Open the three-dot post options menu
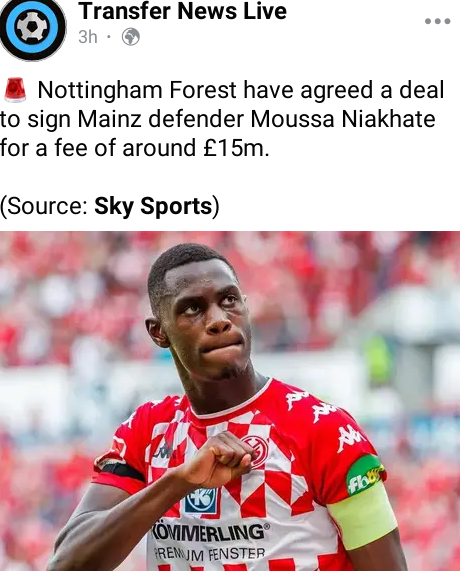 [x=437, y=21]
